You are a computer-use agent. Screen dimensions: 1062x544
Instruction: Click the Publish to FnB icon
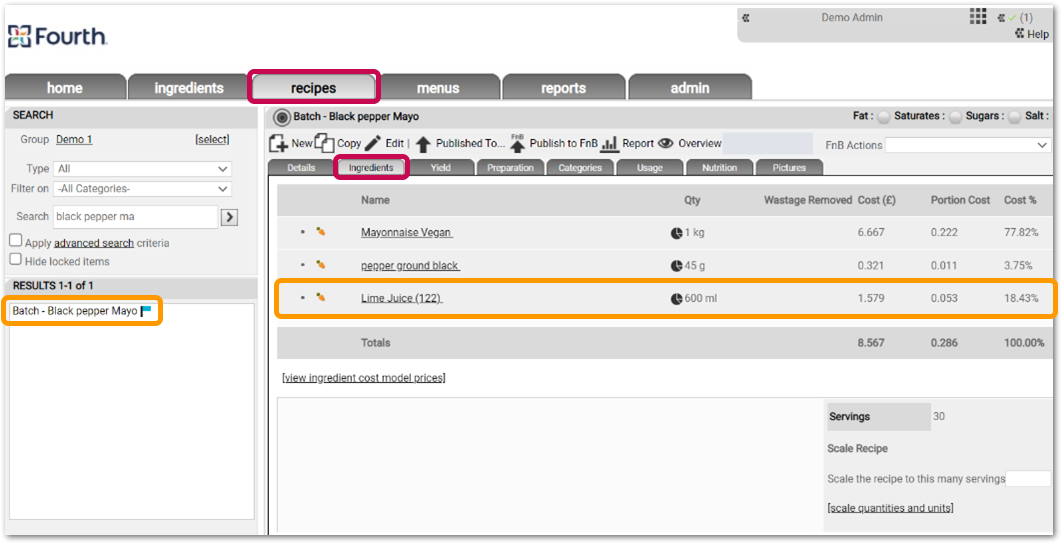tap(517, 142)
